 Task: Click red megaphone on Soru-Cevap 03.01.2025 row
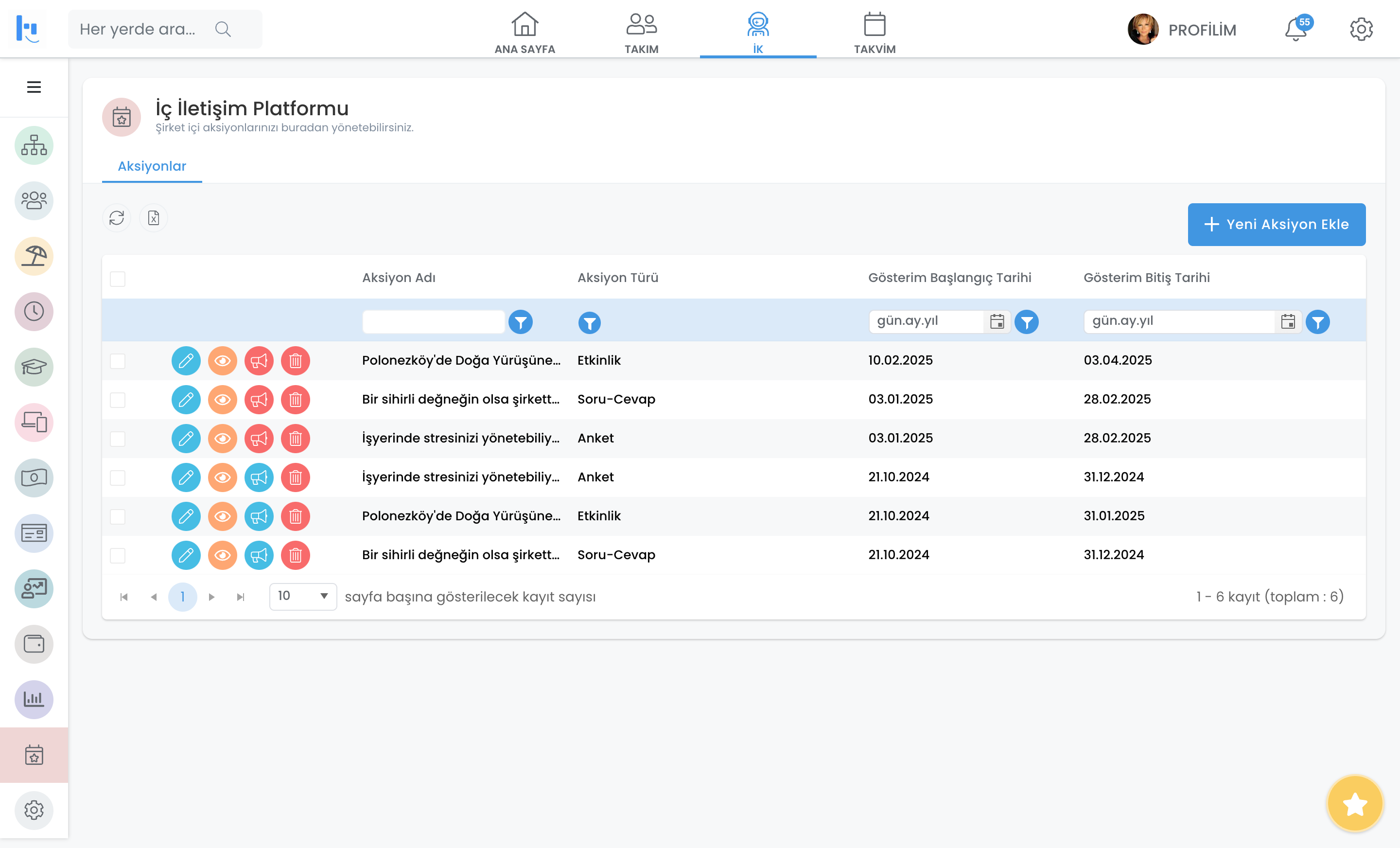[x=259, y=400]
